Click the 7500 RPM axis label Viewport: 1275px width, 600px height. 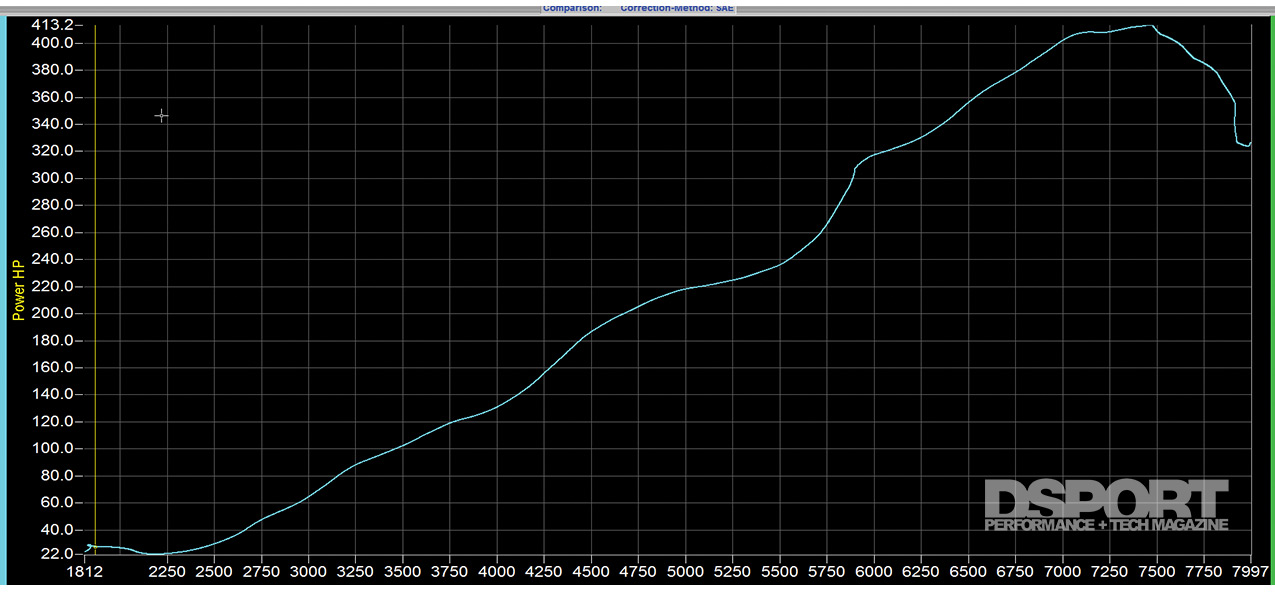point(1156,573)
